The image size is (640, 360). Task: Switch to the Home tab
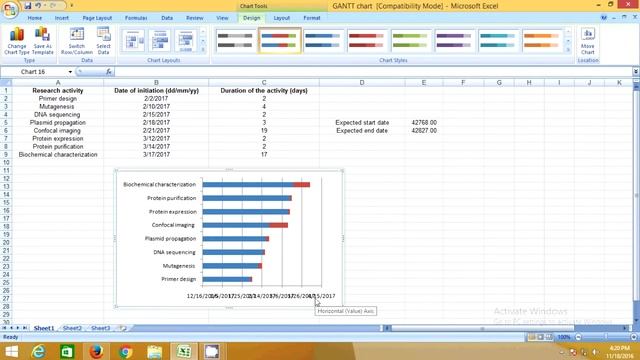tap(35, 18)
